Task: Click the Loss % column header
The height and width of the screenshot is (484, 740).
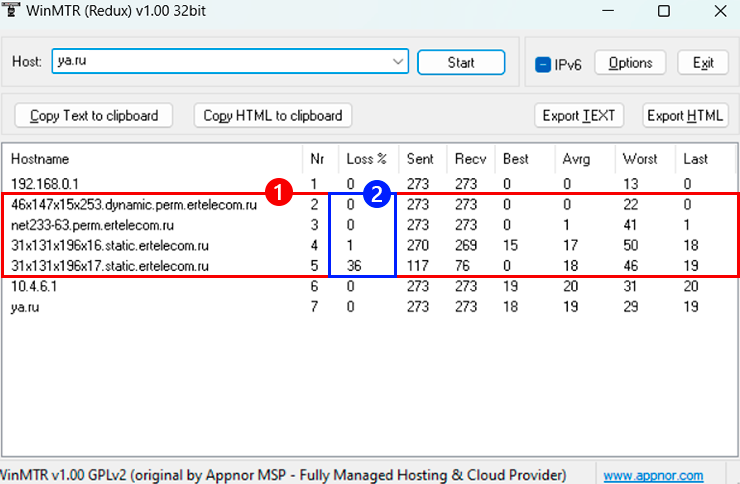Action: click(x=366, y=159)
